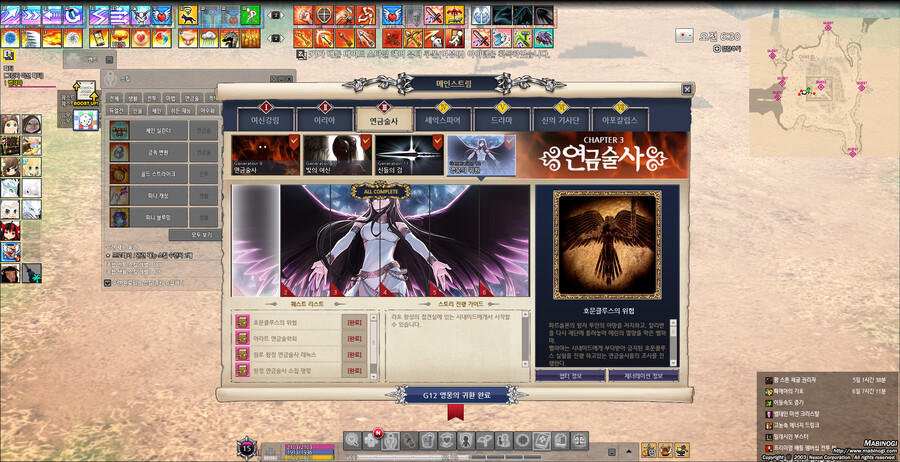Click the small minimize square on bottom bar
900x462 pixels.
click(612, 452)
